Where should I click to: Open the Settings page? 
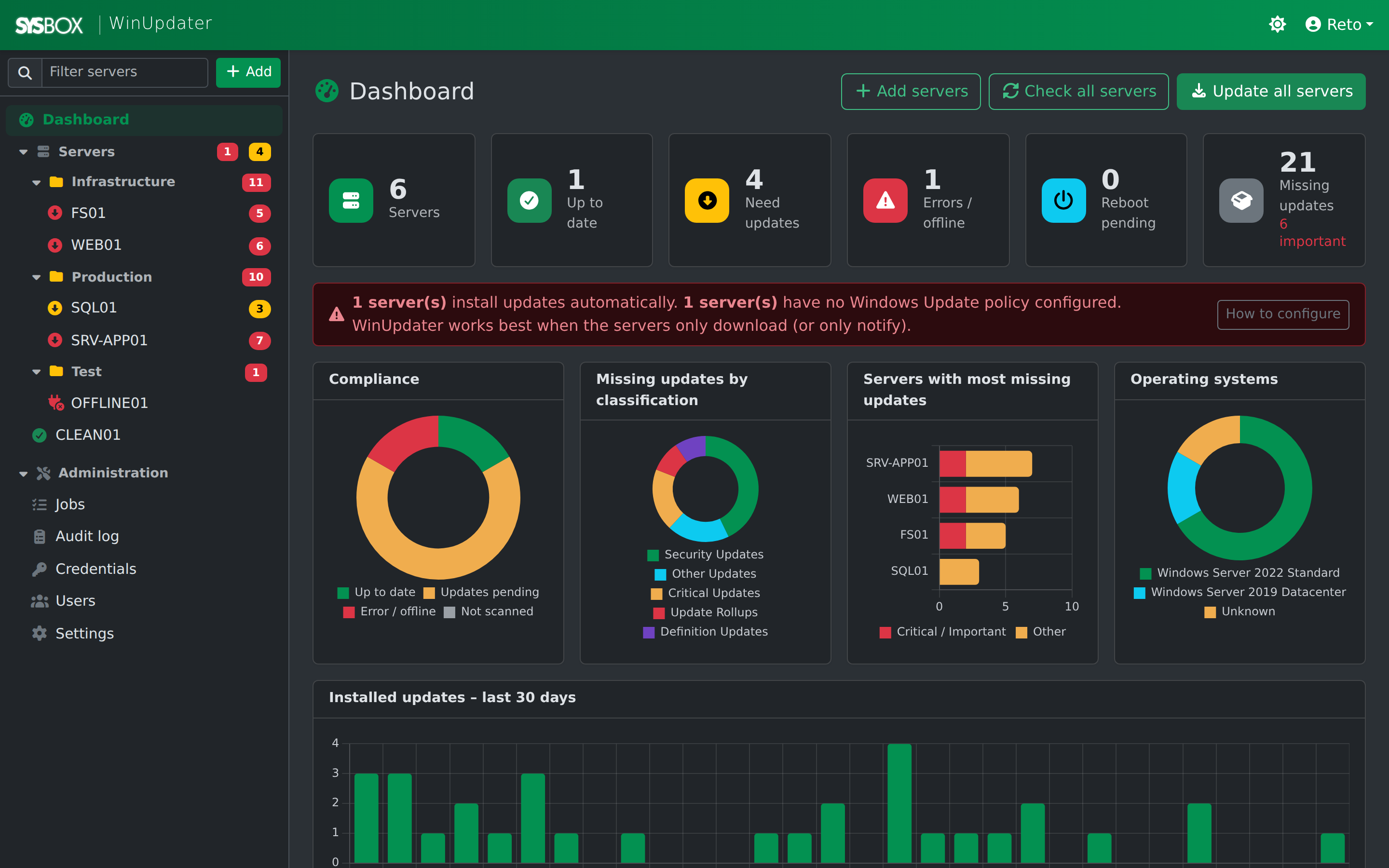pyautogui.click(x=84, y=634)
